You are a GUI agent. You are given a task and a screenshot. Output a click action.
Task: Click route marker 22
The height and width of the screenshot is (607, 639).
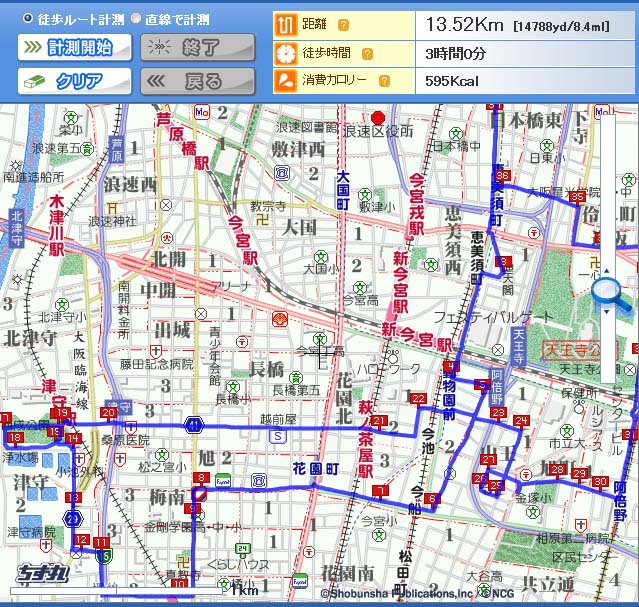(x=419, y=398)
